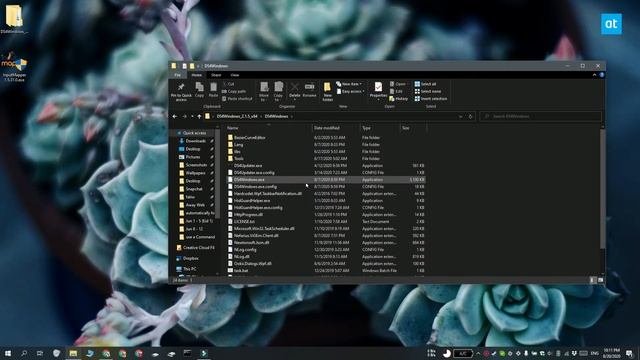Screen dimensions: 640x360
Task: Sort by the Name column header
Action: pyautogui.click(x=269, y=128)
